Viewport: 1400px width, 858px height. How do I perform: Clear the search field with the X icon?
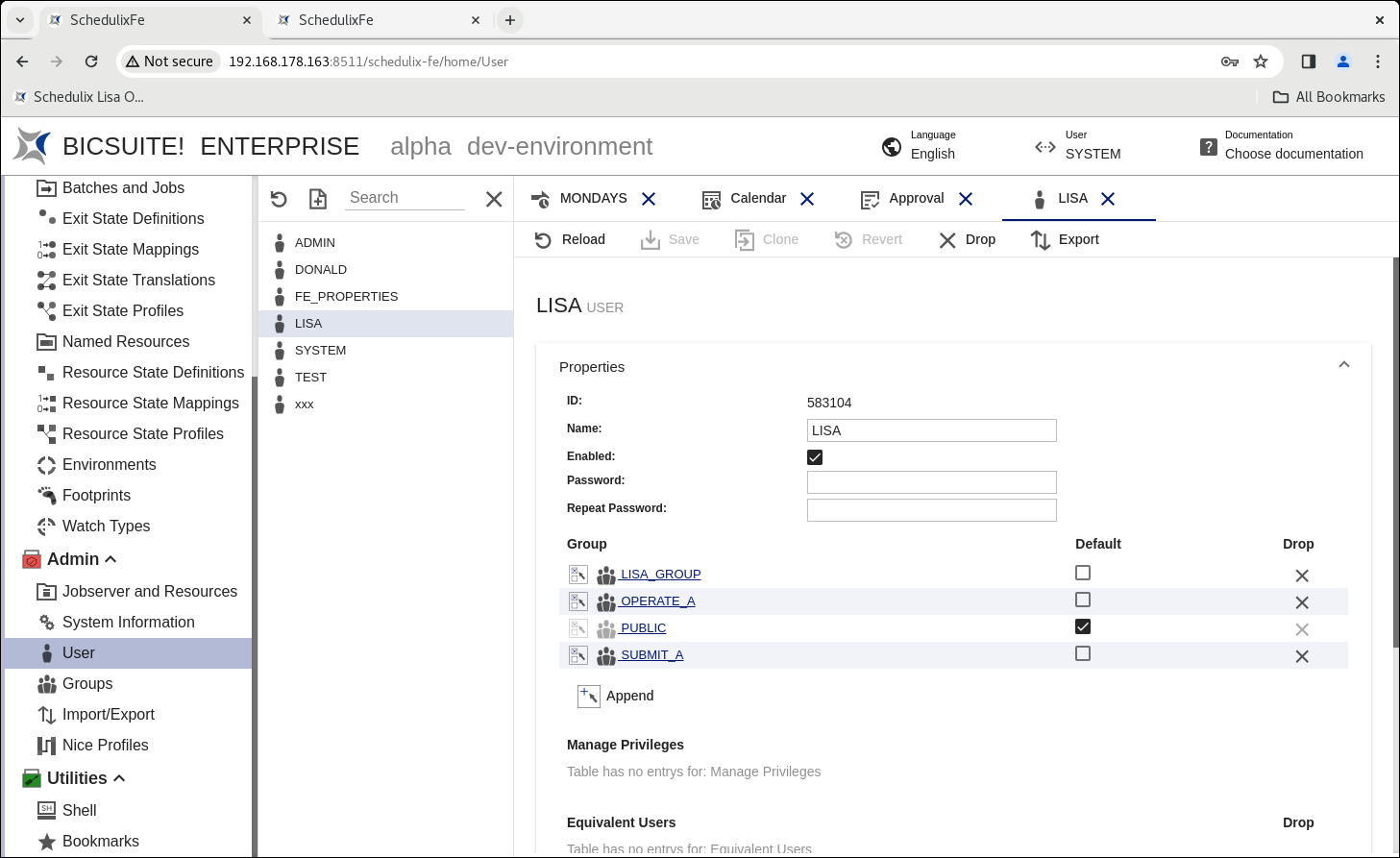click(x=494, y=199)
